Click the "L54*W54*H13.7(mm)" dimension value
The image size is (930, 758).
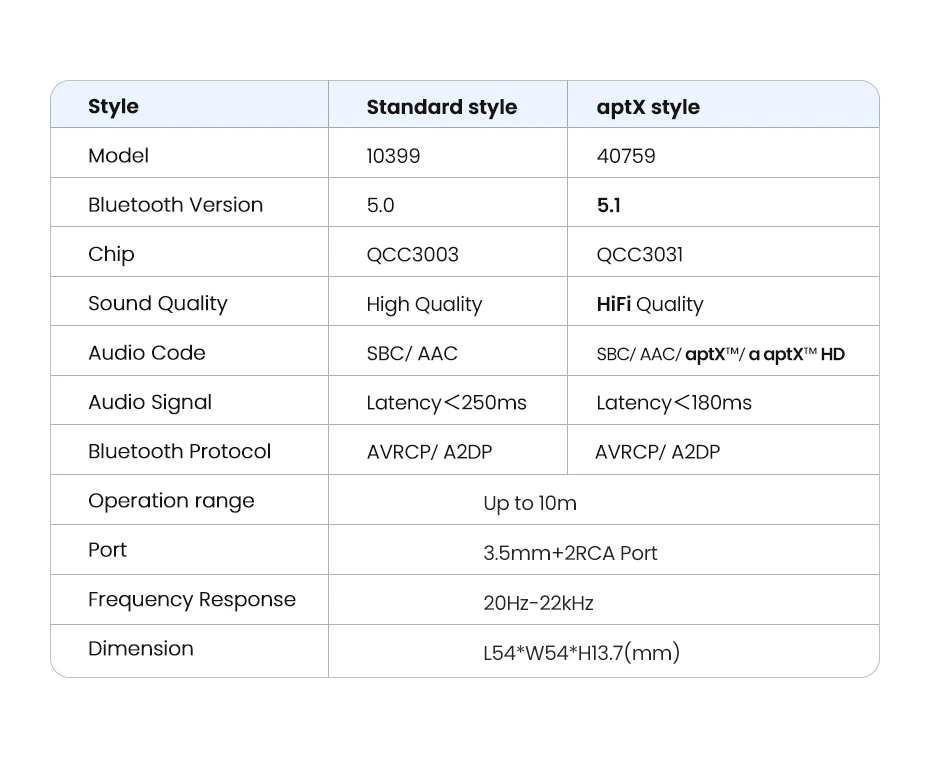coord(581,653)
